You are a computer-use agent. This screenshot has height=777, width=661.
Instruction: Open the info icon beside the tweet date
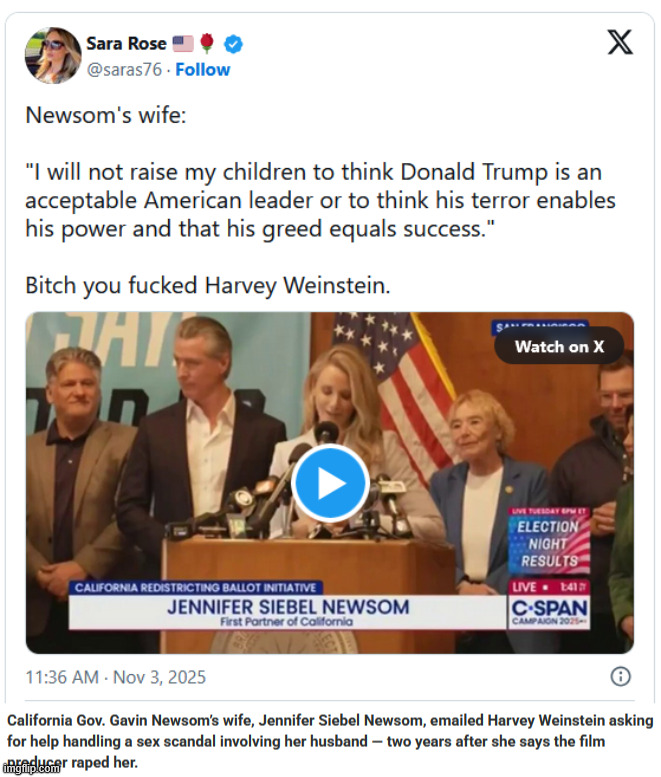click(x=620, y=677)
